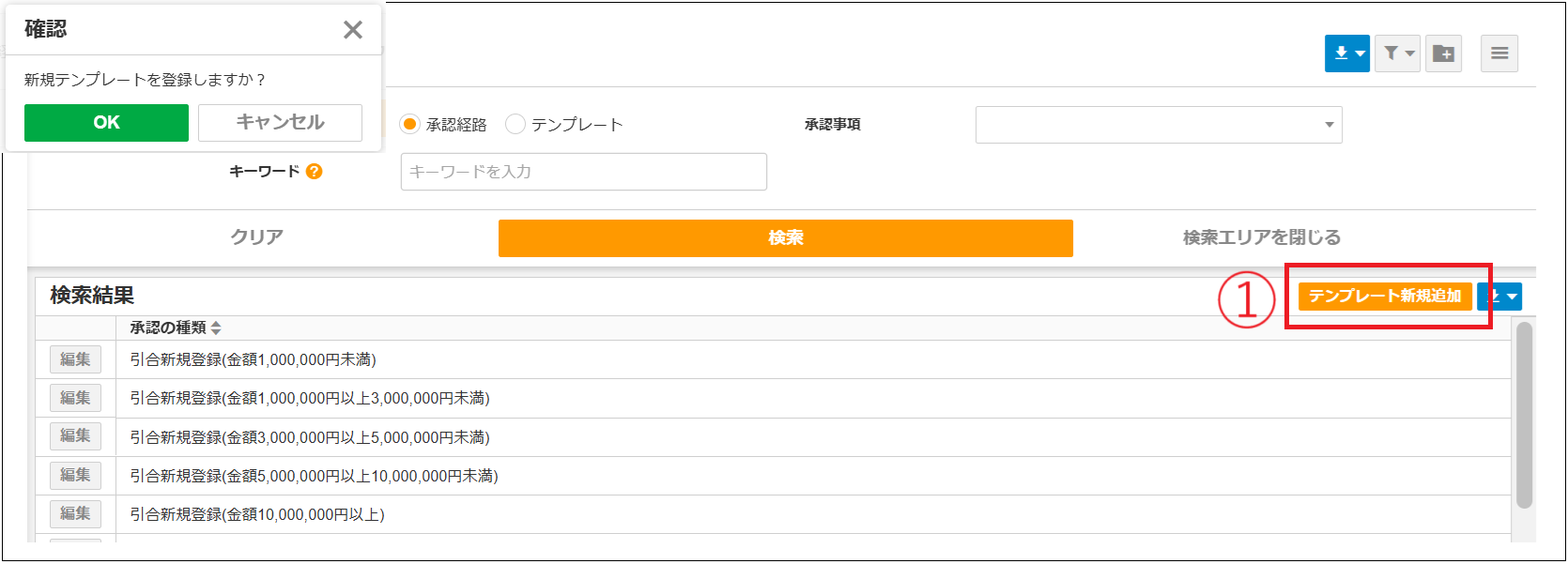
Task: Expand the filter icon's dropdown arrow
Action: click(x=1409, y=53)
